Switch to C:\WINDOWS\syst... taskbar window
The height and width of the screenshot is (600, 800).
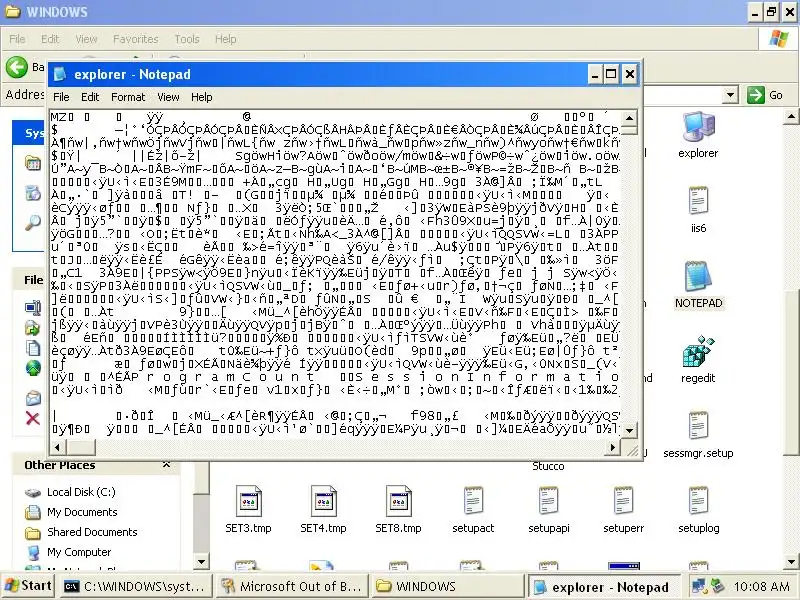click(x=134, y=586)
